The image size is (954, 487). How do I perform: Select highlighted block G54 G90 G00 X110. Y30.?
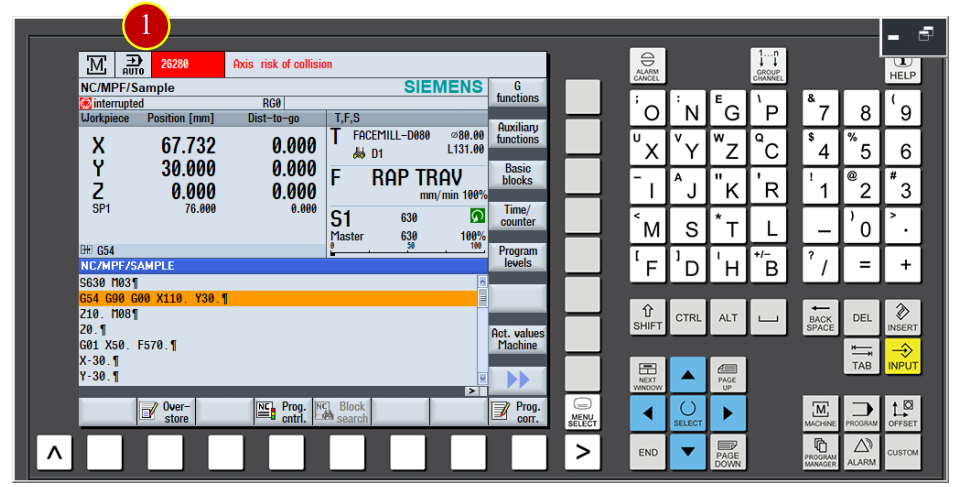[278, 298]
